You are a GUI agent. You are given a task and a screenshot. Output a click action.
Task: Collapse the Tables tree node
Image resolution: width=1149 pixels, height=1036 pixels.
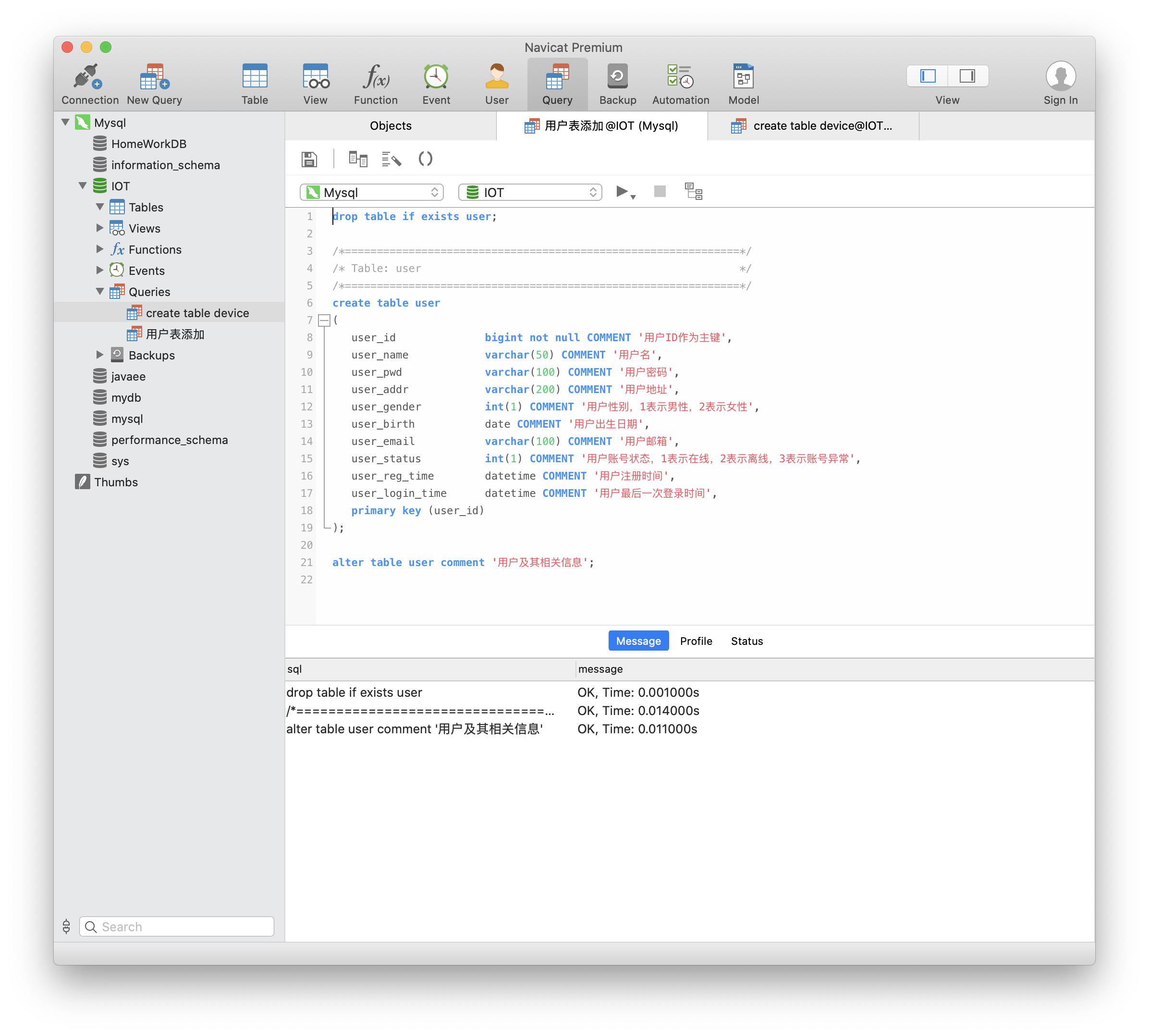[x=99, y=207]
